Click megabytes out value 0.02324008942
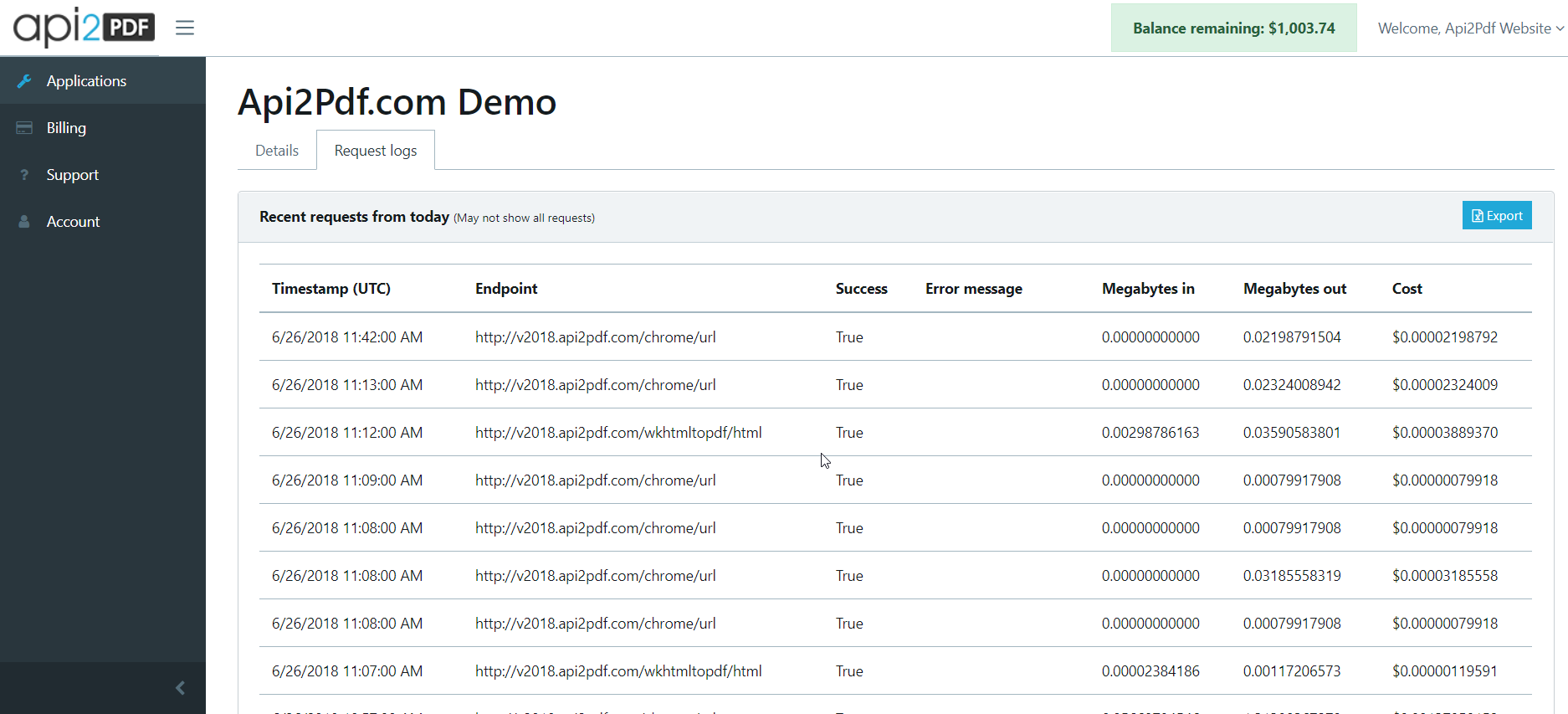This screenshot has height=714, width=1568. click(x=1292, y=385)
